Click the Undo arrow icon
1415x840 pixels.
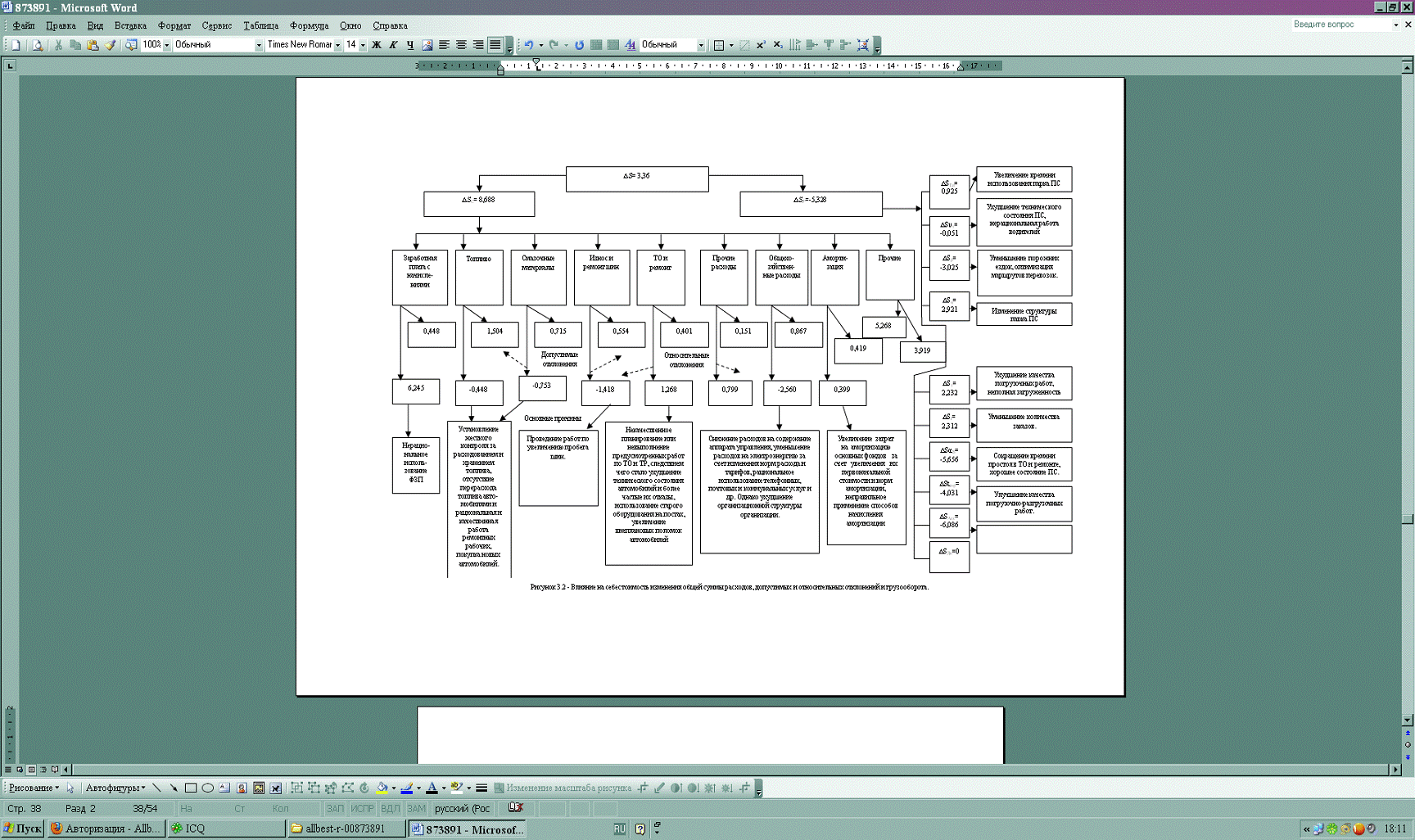coord(528,45)
